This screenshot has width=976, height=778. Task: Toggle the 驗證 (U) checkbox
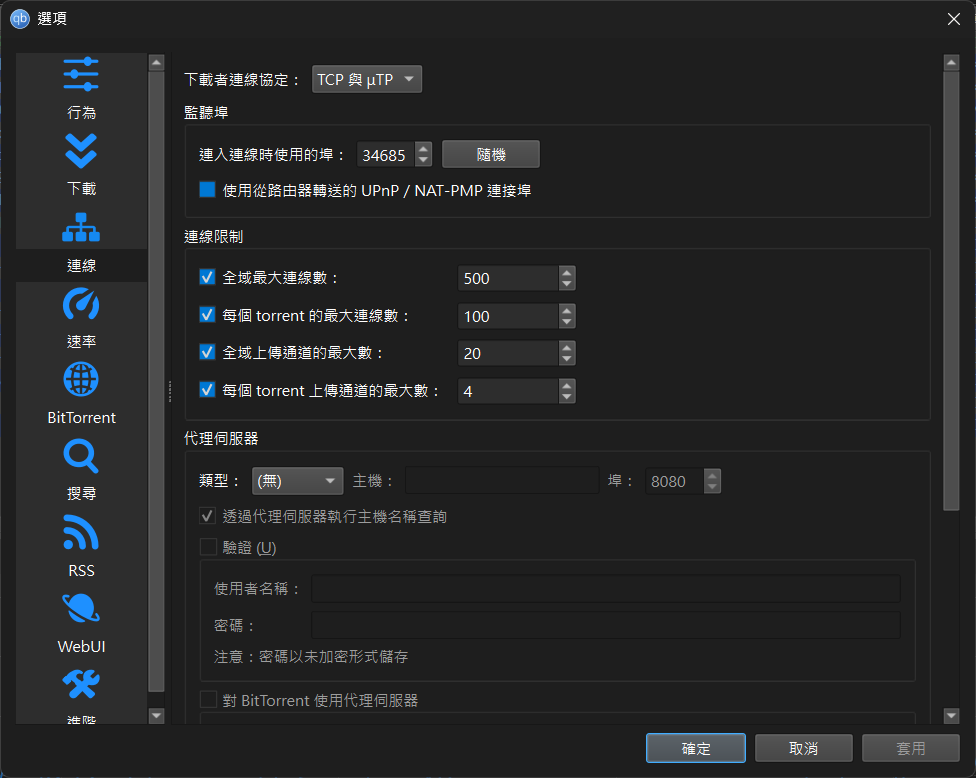tap(207, 547)
